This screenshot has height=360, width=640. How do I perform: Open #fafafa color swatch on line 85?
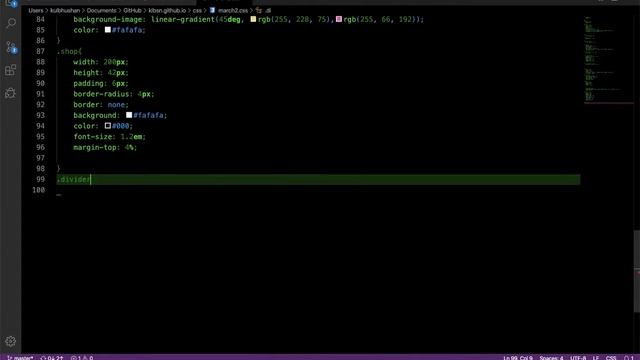(x=108, y=30)
